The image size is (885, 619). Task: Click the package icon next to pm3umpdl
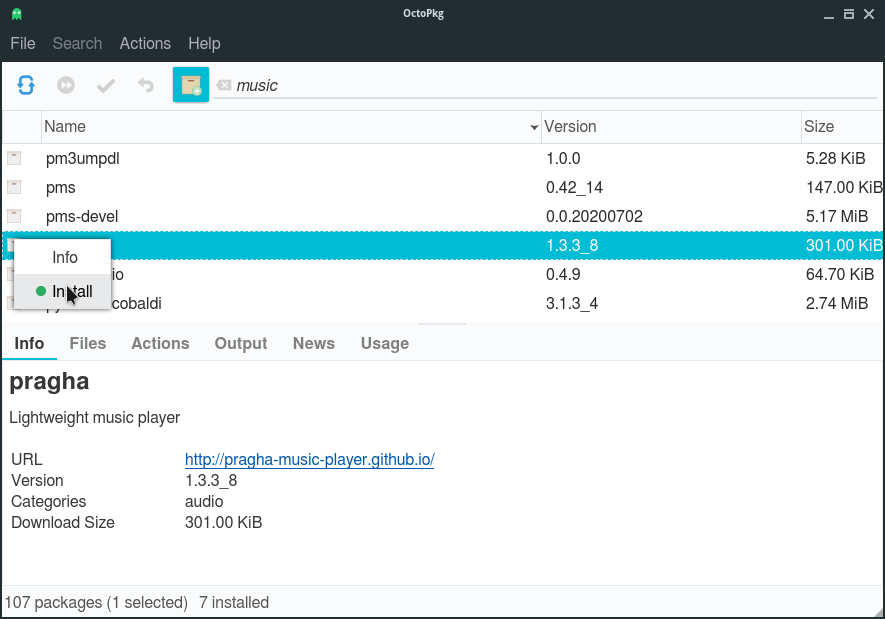[14, 159]
